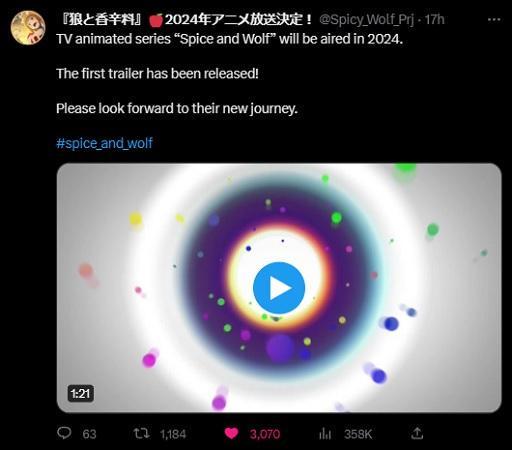Click the 1,184 retweets count
This screenshot has height=450, width=512.
point(173,434)
